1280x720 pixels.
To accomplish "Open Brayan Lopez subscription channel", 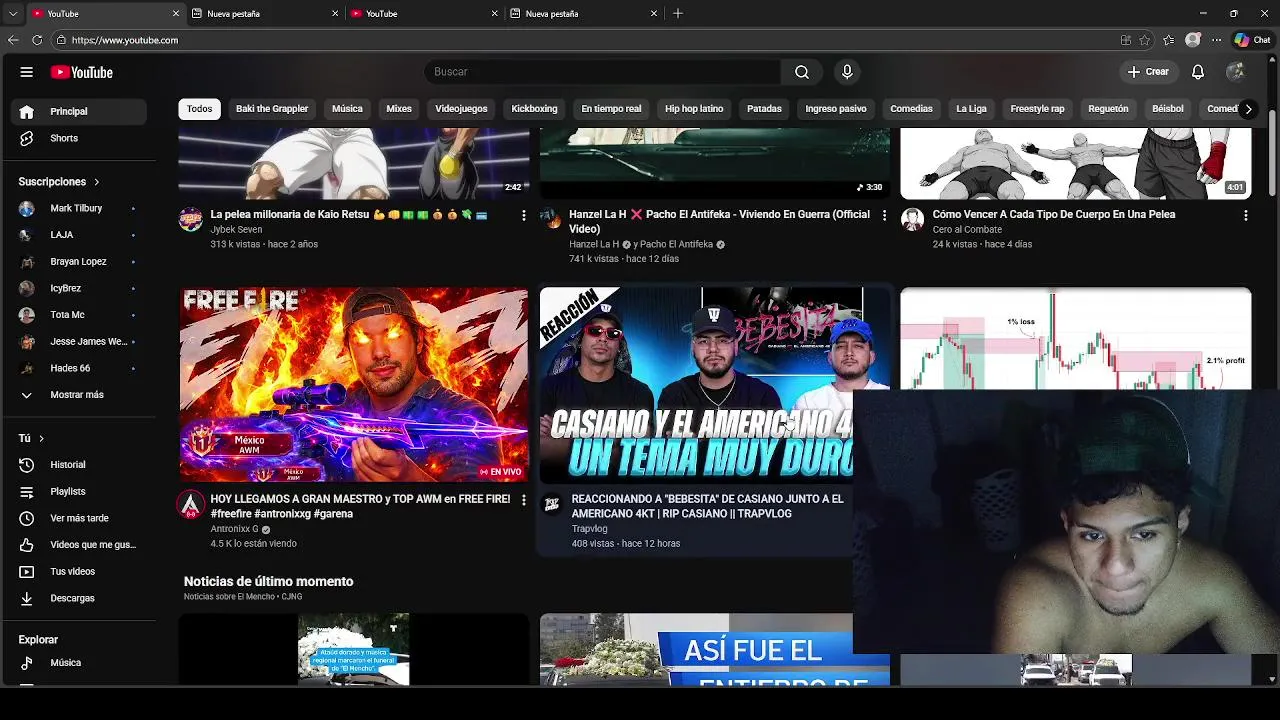I will tap(79, 262).
